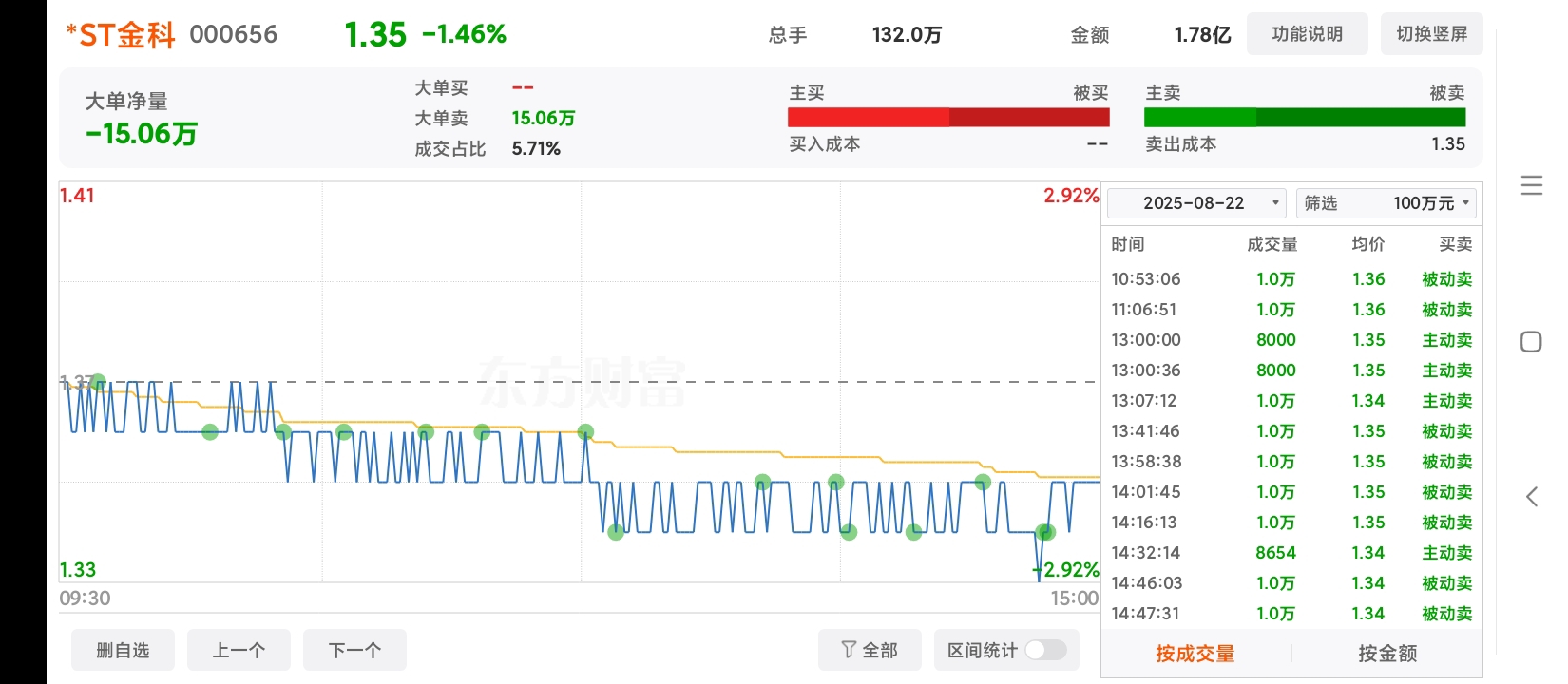The width and height of the screenshot is (1568, 684).
Task: Go to previous stock with 上一个
Action: click(239, 650)
